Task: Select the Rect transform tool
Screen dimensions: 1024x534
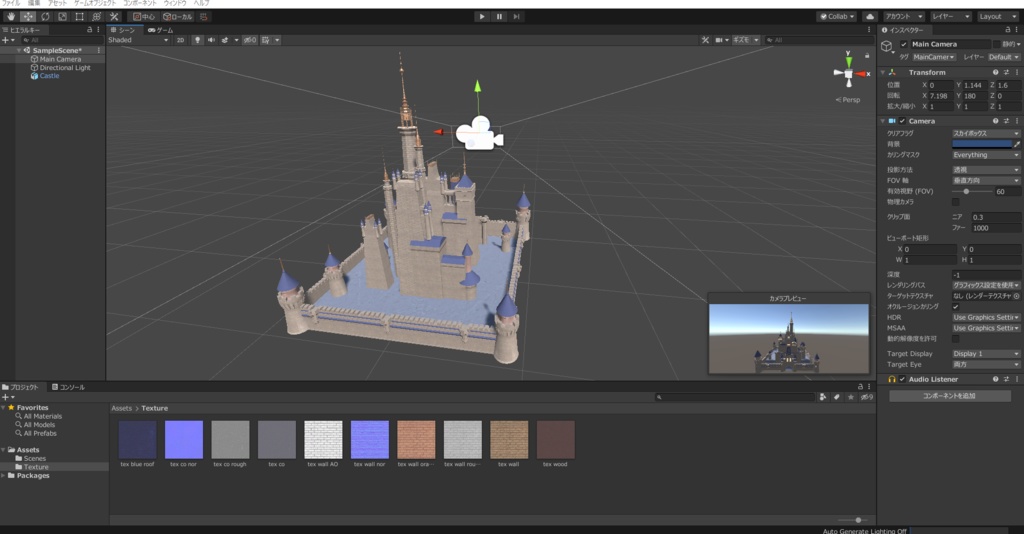Action: point(79,17)
